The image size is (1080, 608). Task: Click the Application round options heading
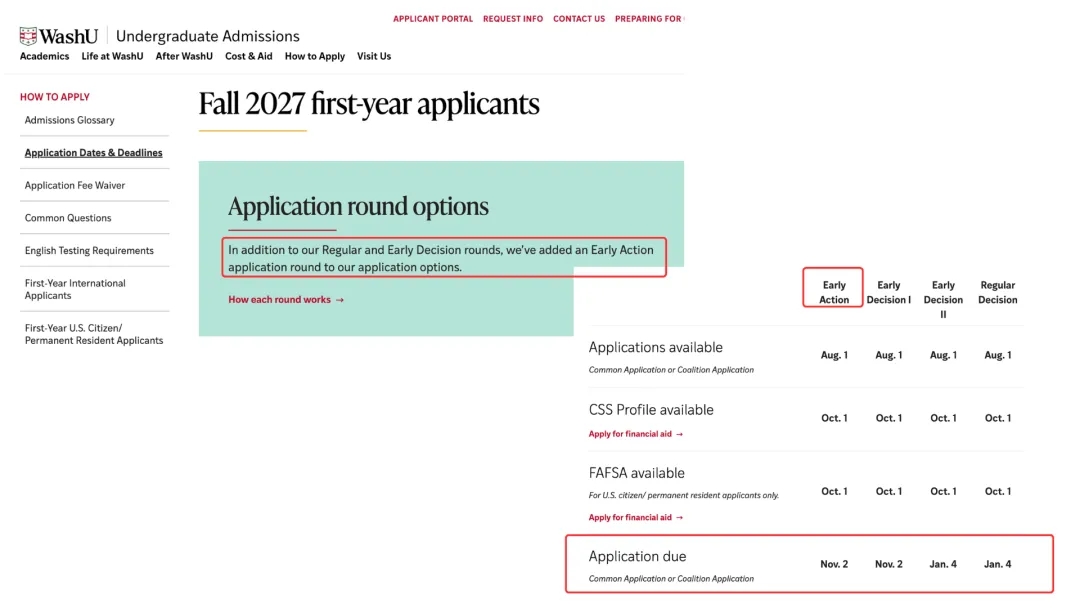[x=358, y=207]
